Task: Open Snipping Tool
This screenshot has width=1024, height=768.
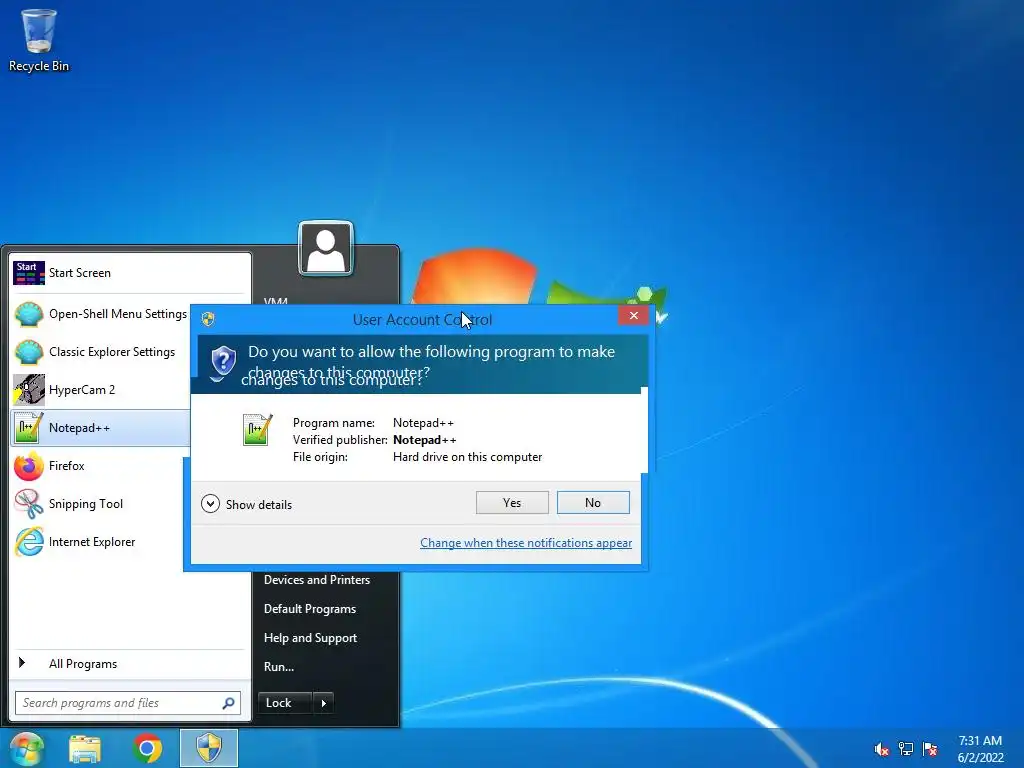Action: coord(98,504)
